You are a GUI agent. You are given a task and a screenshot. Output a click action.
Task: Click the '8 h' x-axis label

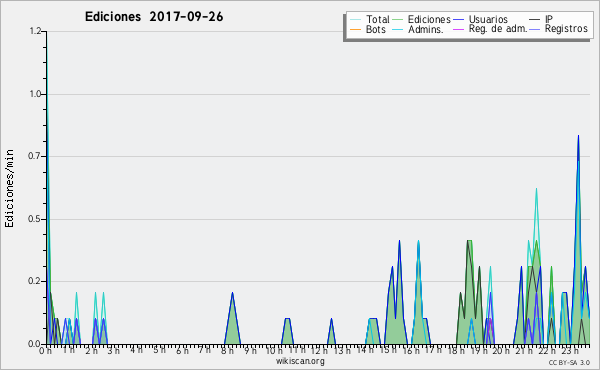(x=227, y=350)
